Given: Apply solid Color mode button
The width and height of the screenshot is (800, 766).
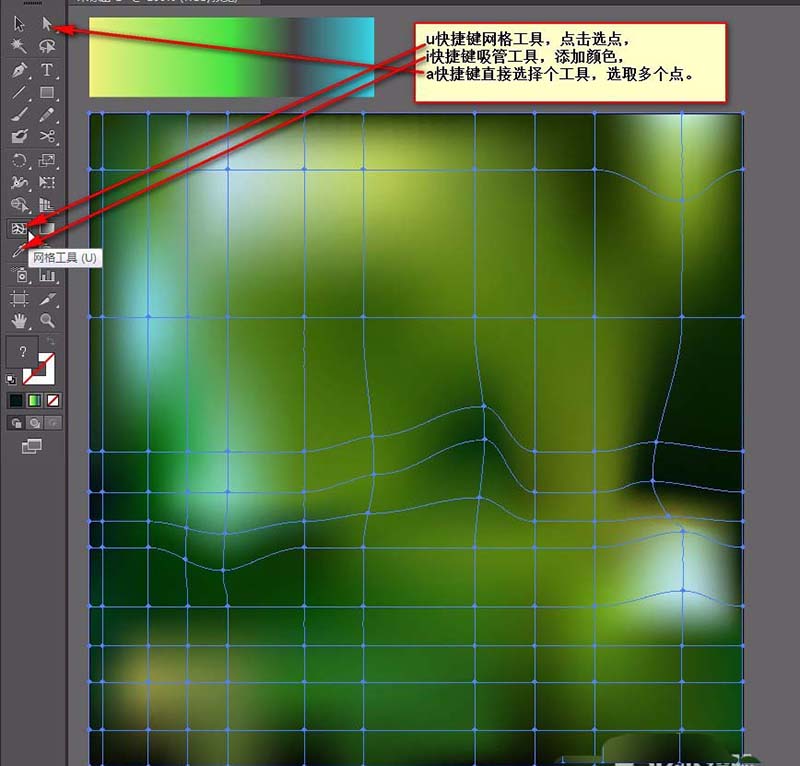Looking at the screenshot, I should coord(16,401).
